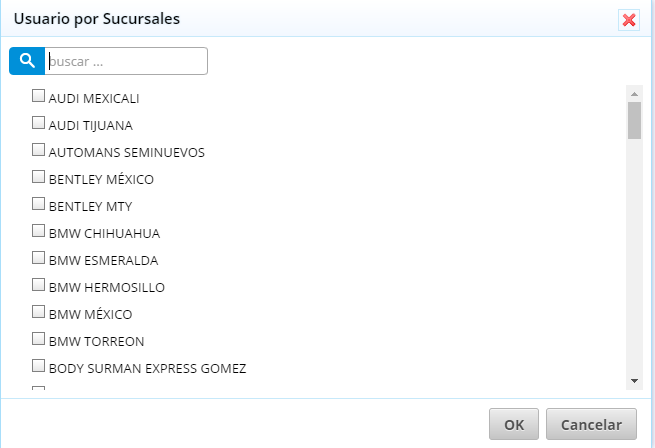
Task: Focus the buscar search input field
Action: (126, 61)
